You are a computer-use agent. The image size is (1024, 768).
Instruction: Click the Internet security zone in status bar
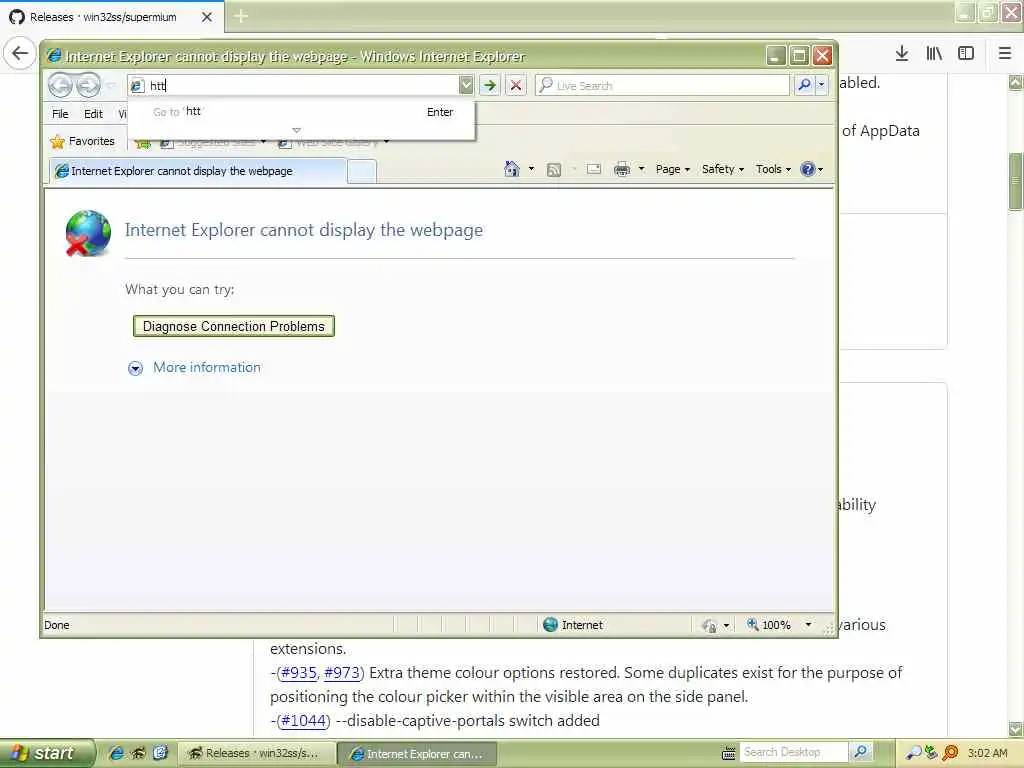pos(573,625)
